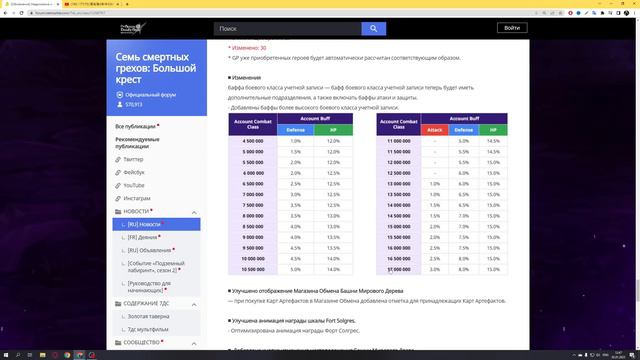This screenshot has height=360, width=640.
Task: Open Все публикации in the sidebar
Action: tap(137, 127)
